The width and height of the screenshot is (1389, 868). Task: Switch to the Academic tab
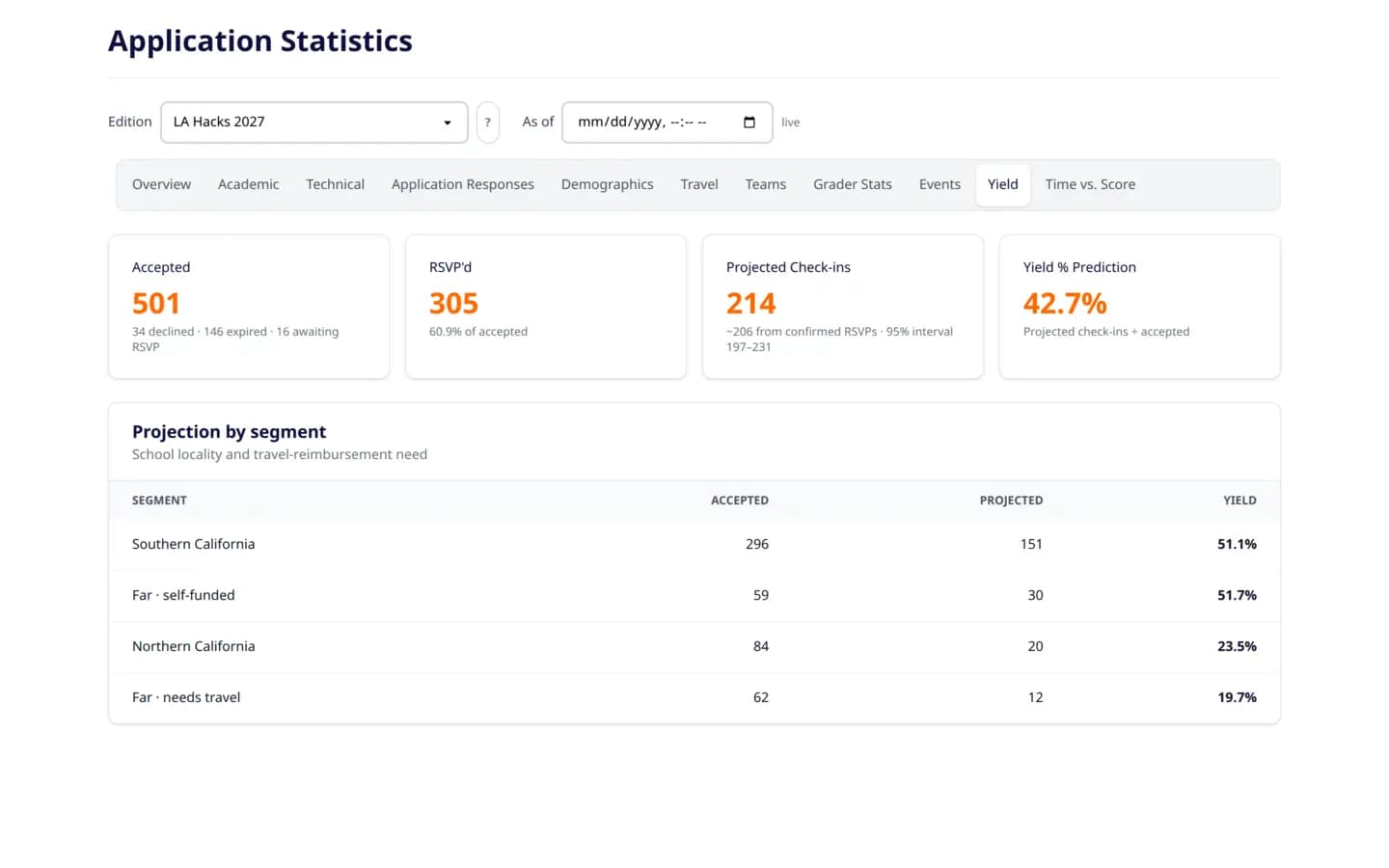point(248,184)
